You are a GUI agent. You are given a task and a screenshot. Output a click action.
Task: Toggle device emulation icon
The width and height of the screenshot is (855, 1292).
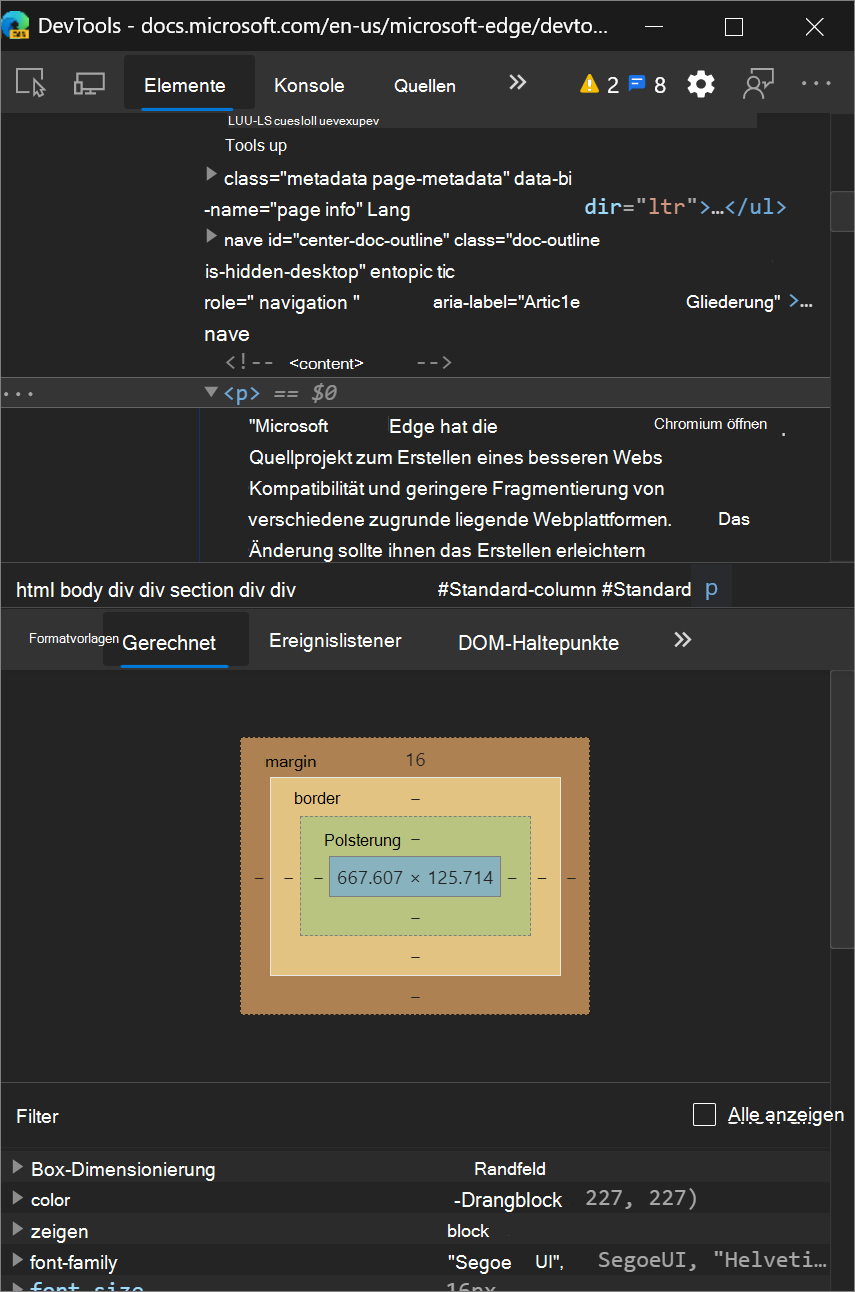coord(90,83)
